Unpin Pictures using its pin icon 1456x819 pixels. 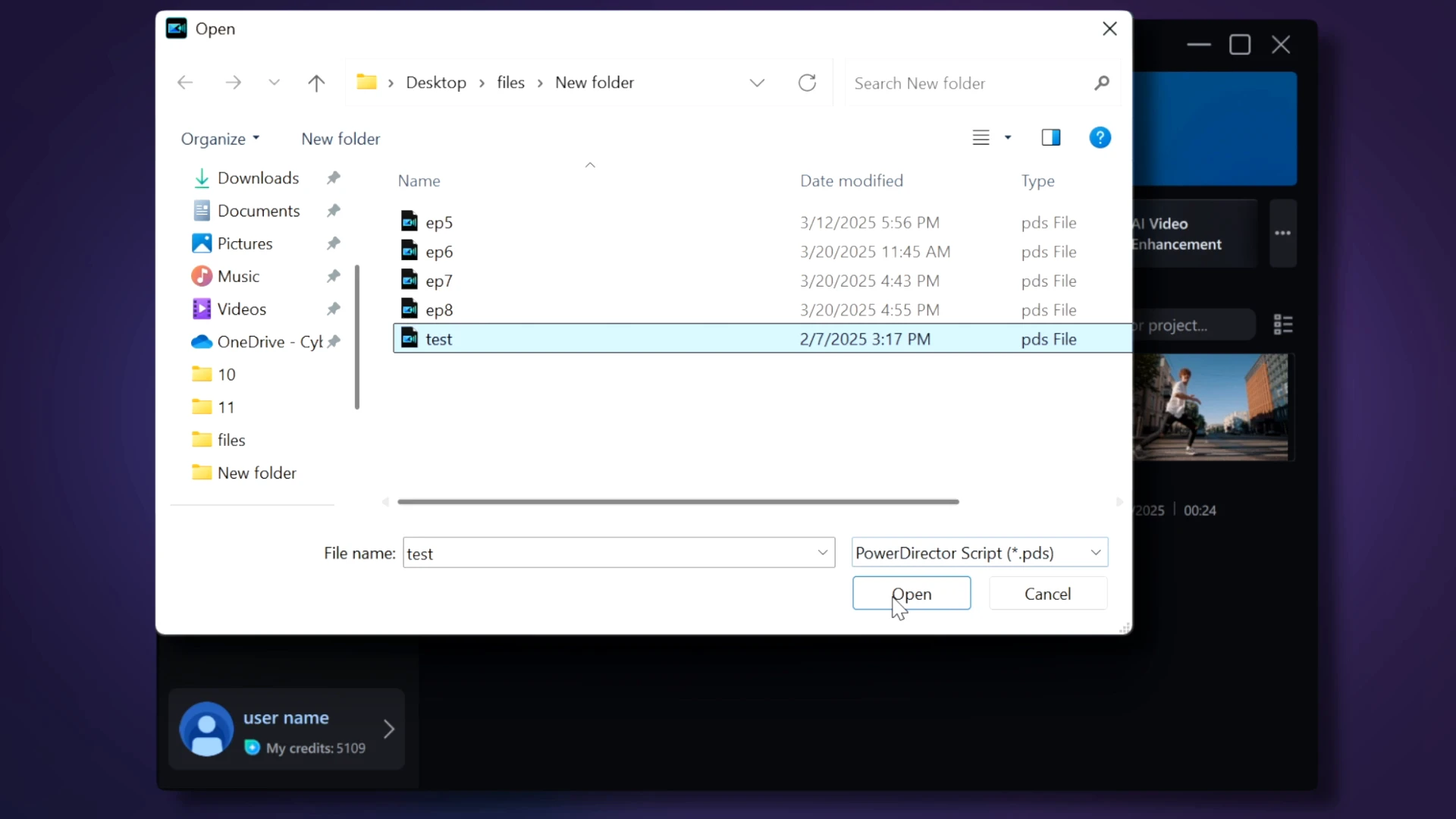pyautogui.click(x=334, y=243)
